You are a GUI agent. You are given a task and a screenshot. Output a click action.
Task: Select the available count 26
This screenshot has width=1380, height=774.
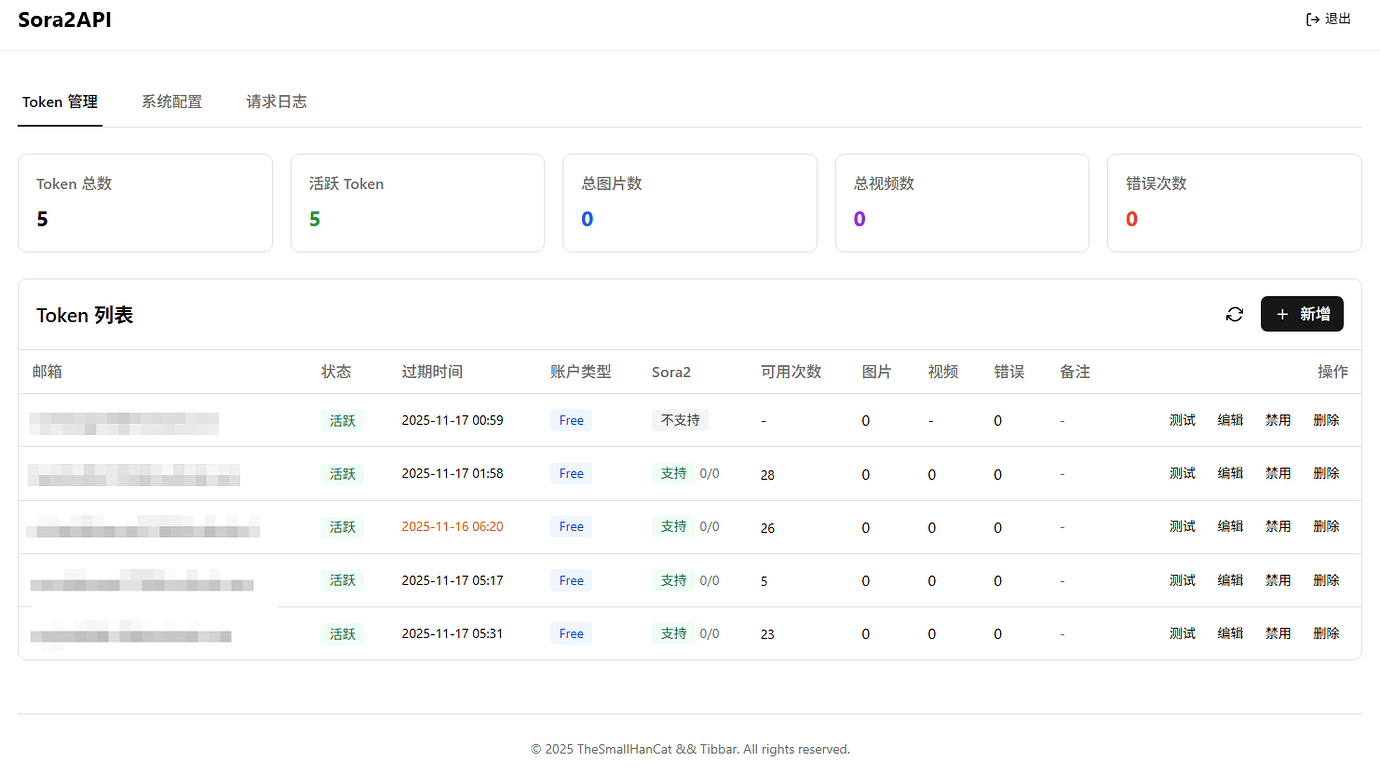pos(768,528)
